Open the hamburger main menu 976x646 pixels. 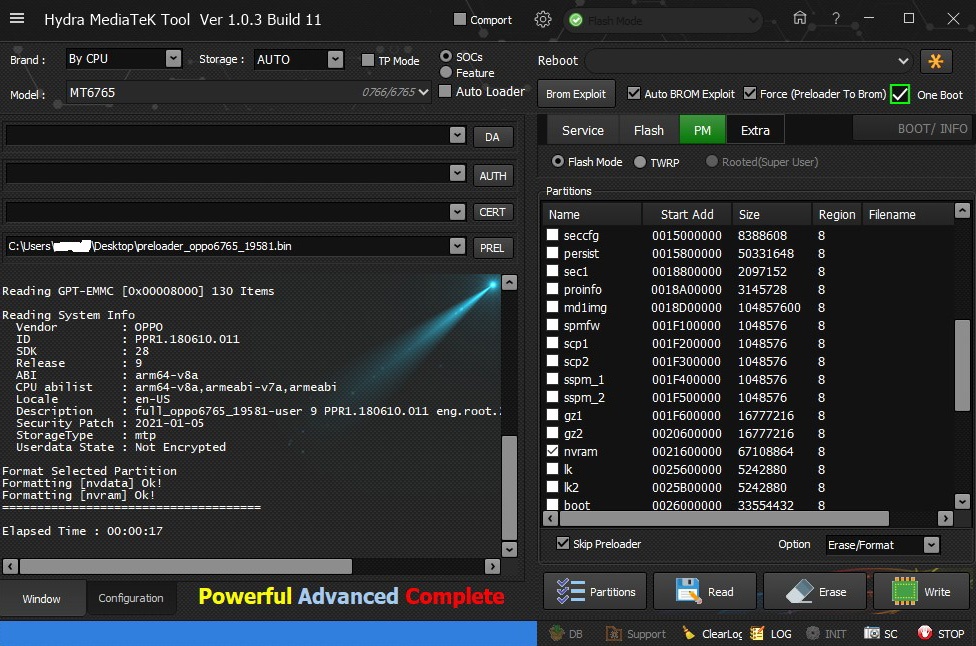click(17, 19)
